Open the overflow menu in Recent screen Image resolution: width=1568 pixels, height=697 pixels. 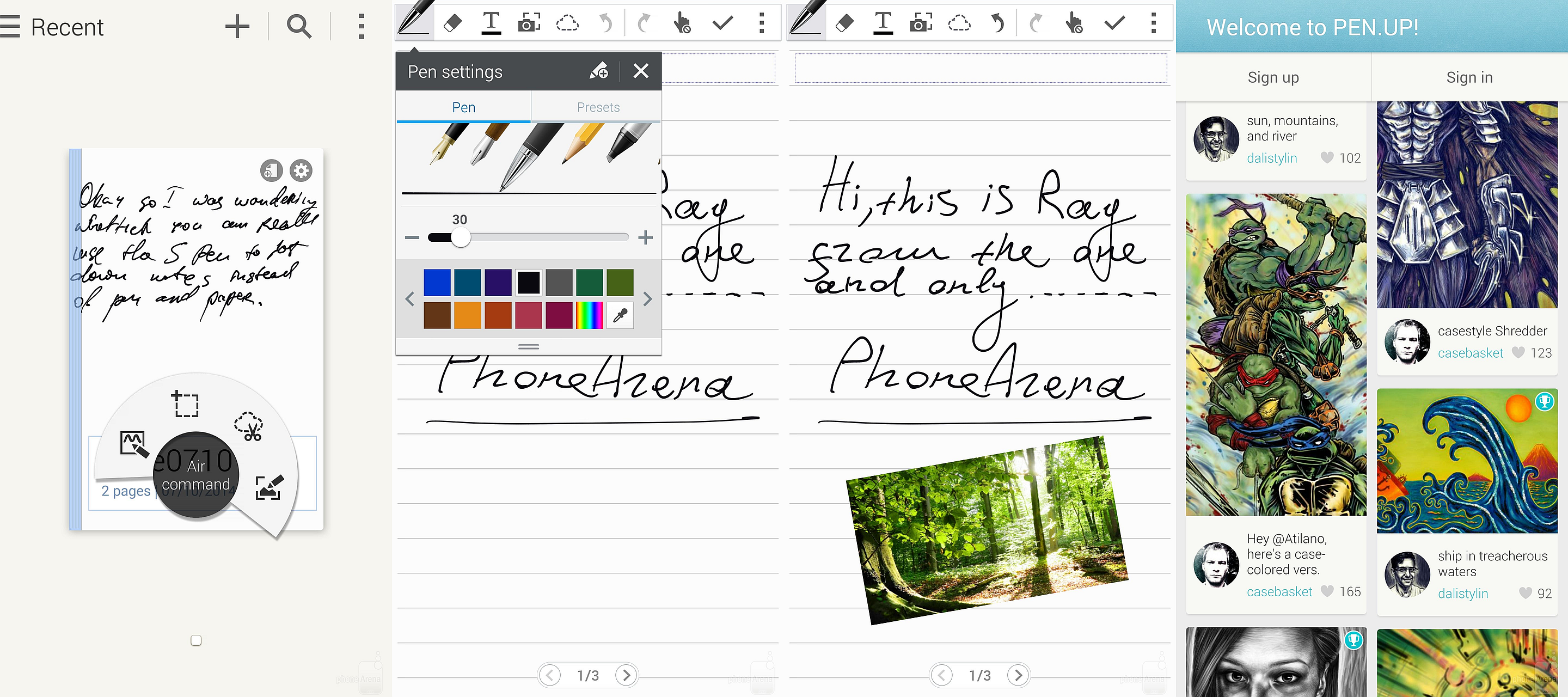tap(362, 27)
